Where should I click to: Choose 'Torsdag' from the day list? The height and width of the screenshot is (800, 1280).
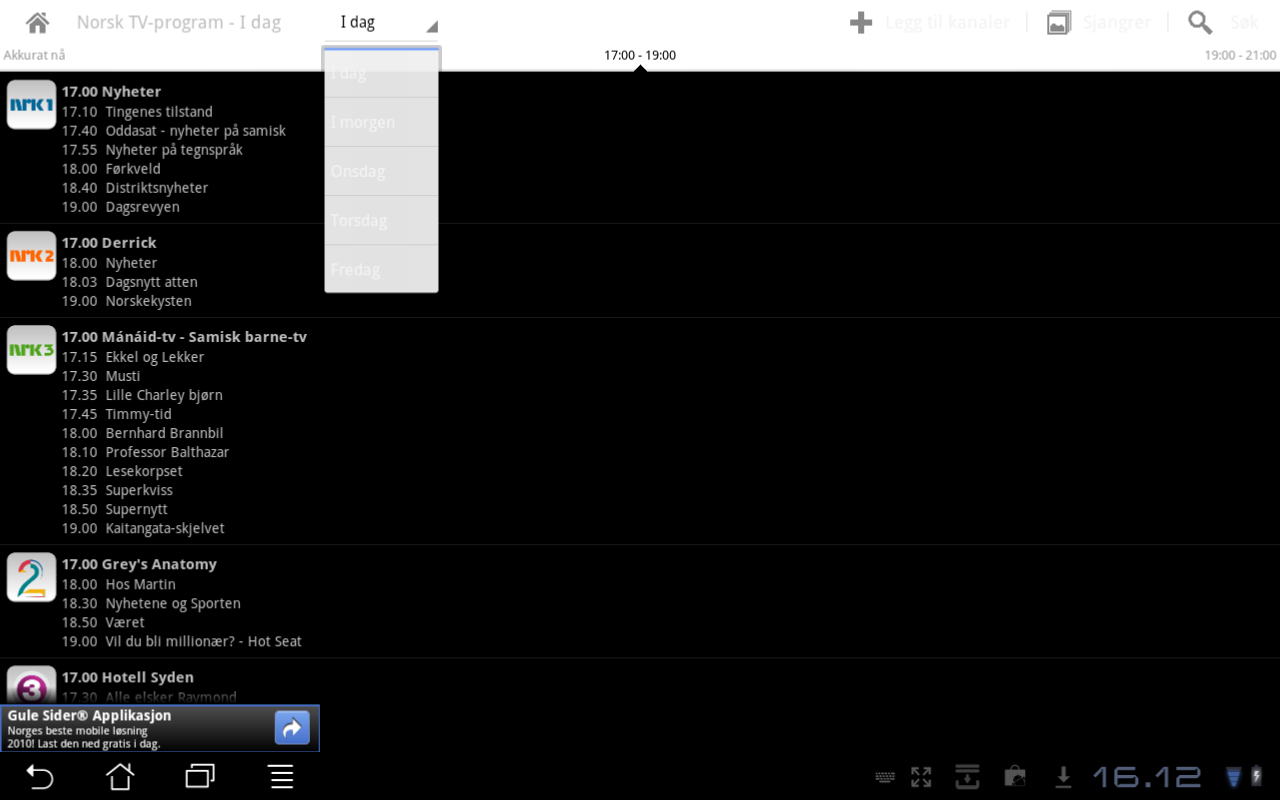[x=381, y=220]
